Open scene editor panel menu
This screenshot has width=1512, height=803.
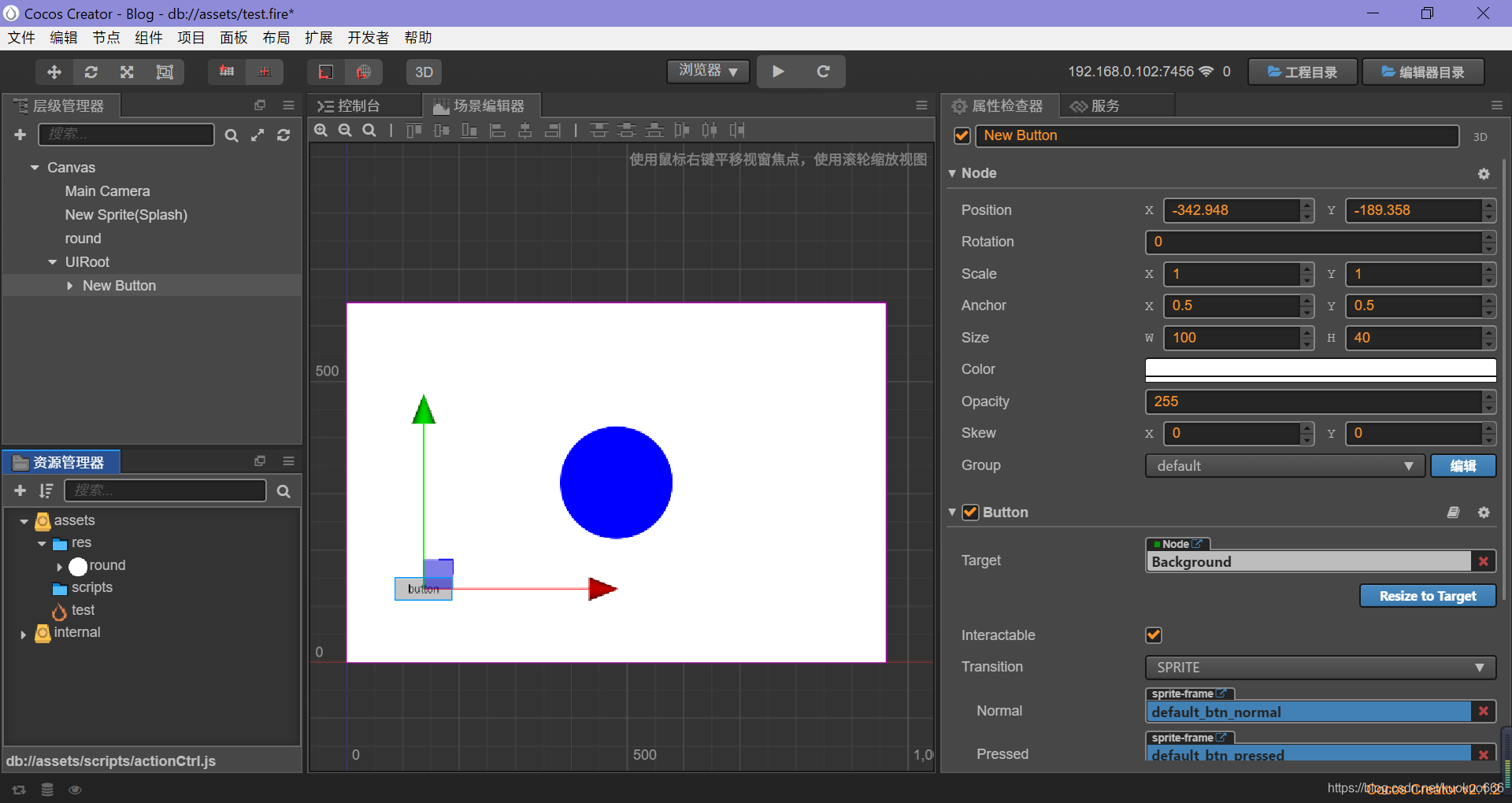click(x=921, y=105)
